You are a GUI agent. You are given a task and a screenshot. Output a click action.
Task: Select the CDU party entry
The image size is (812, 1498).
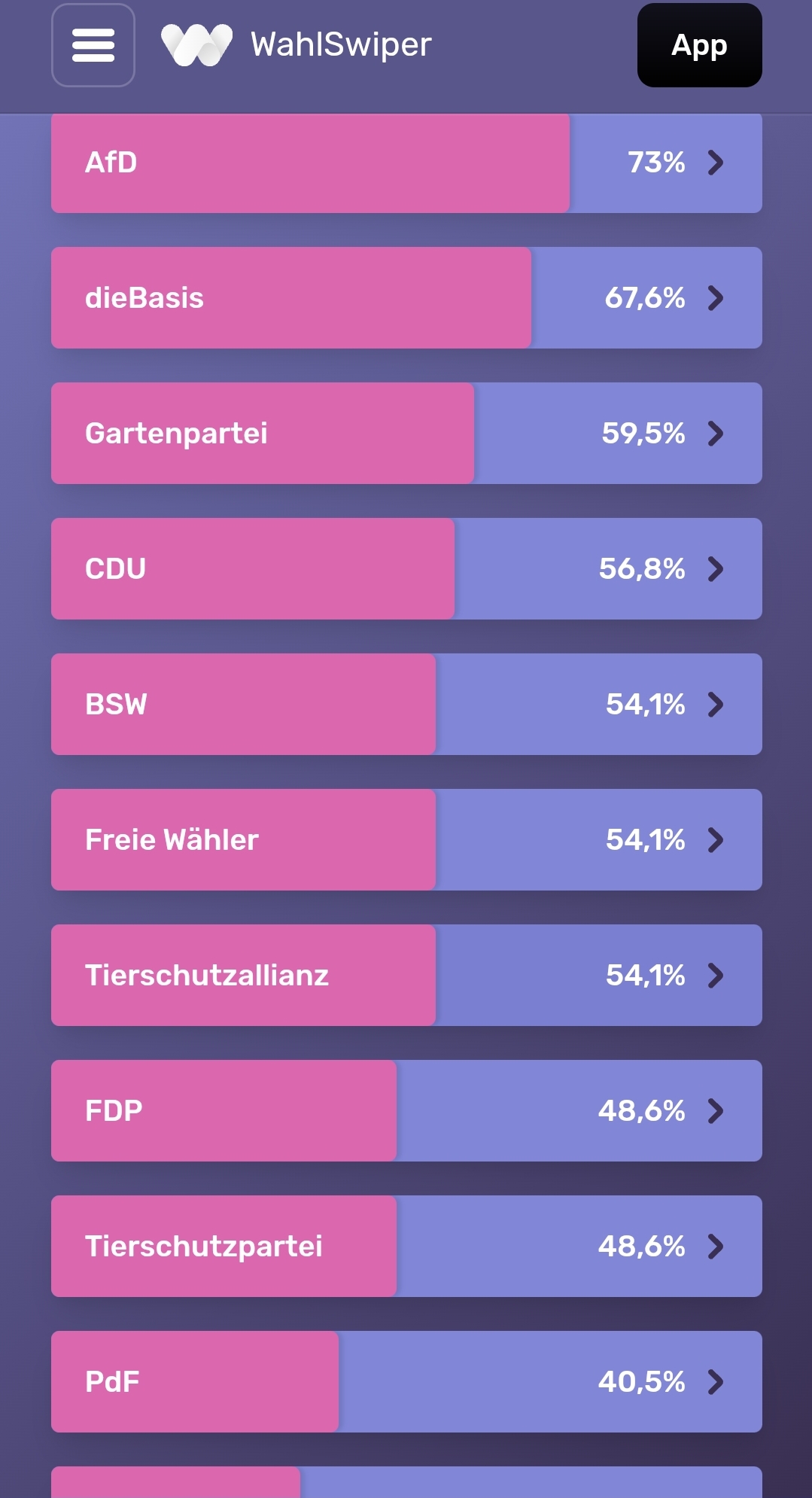[x=406, y=568]
